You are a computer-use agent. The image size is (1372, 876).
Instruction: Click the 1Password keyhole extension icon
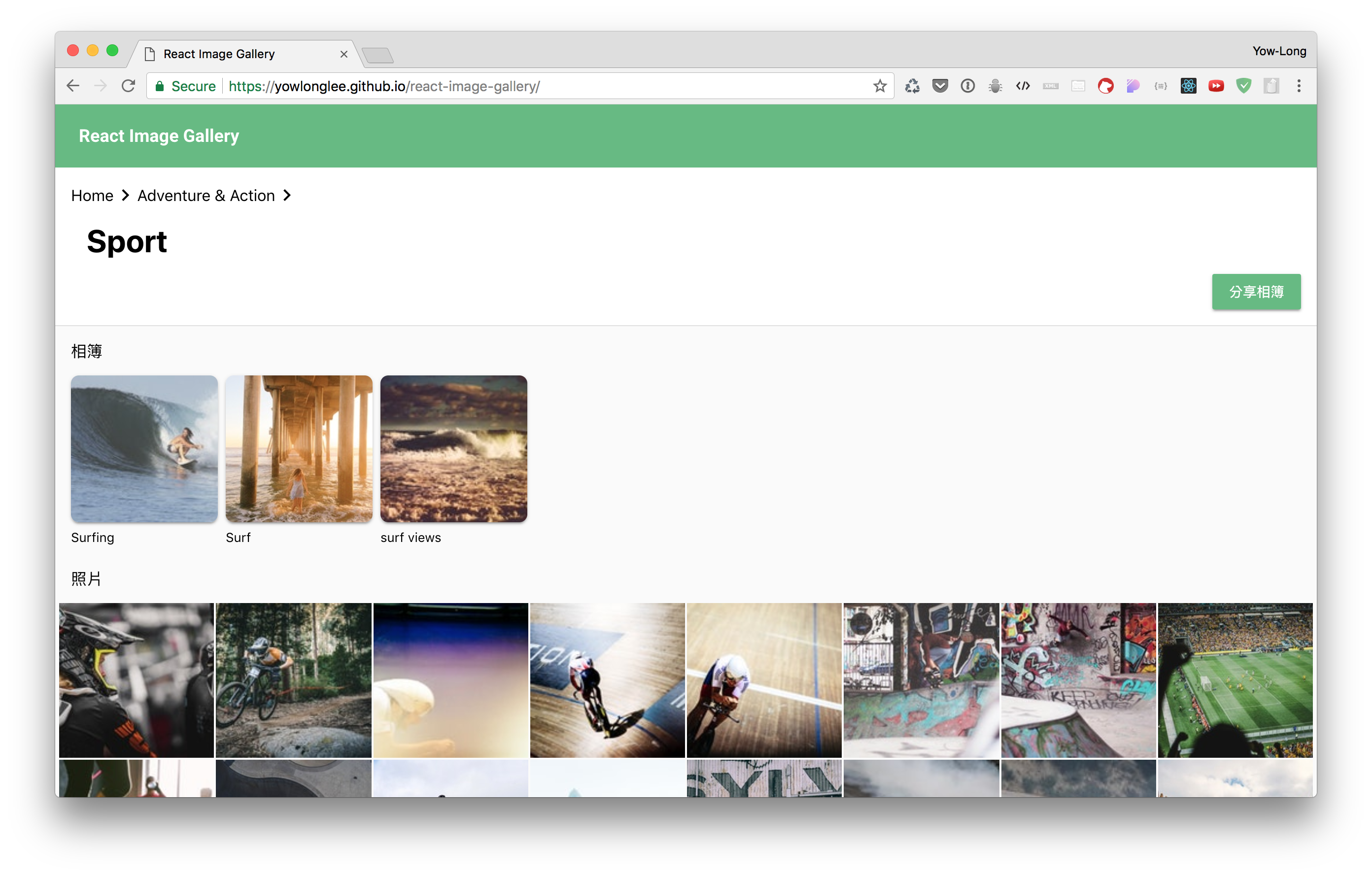tap(967, 86)
